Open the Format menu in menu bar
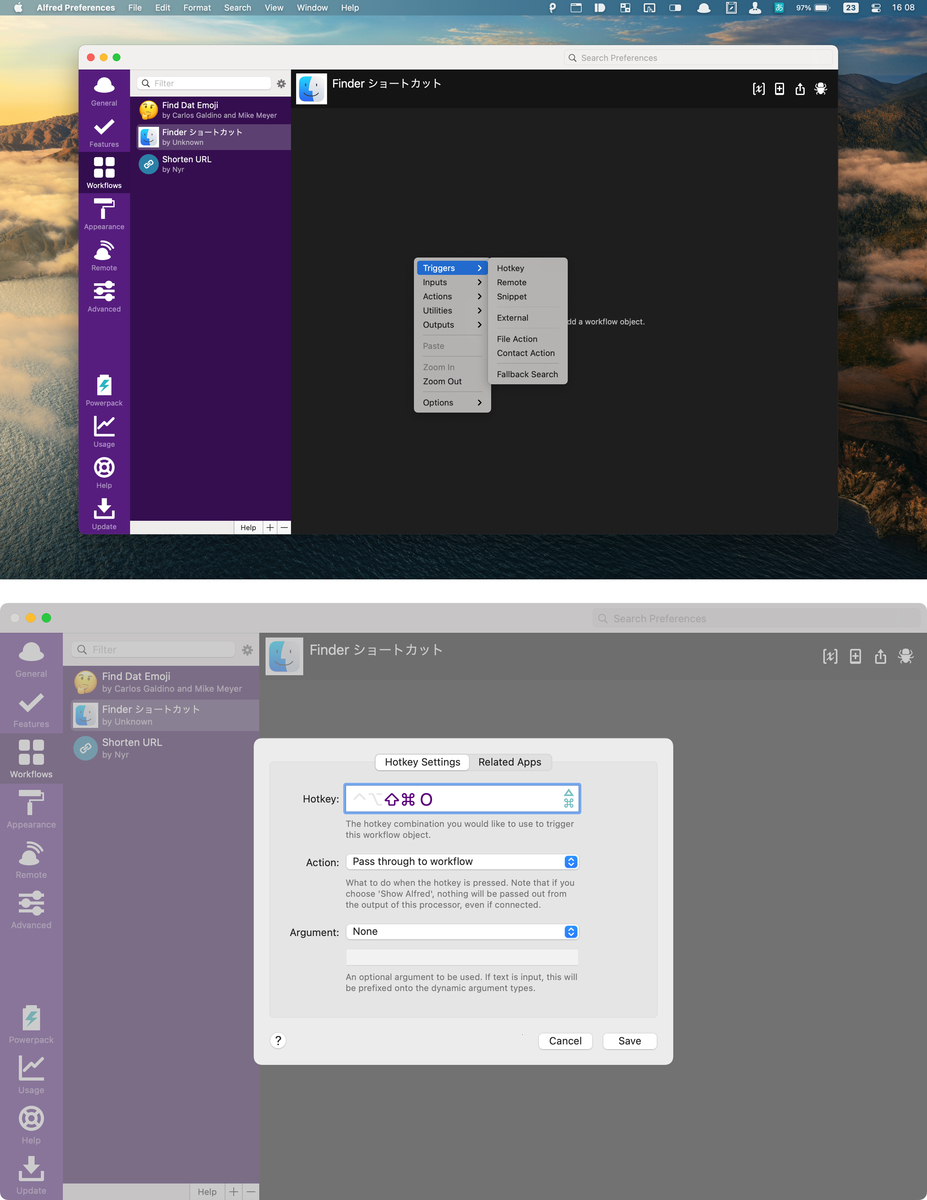Image resolution: width=927 pixels, height=1200 pixels. 197,7
